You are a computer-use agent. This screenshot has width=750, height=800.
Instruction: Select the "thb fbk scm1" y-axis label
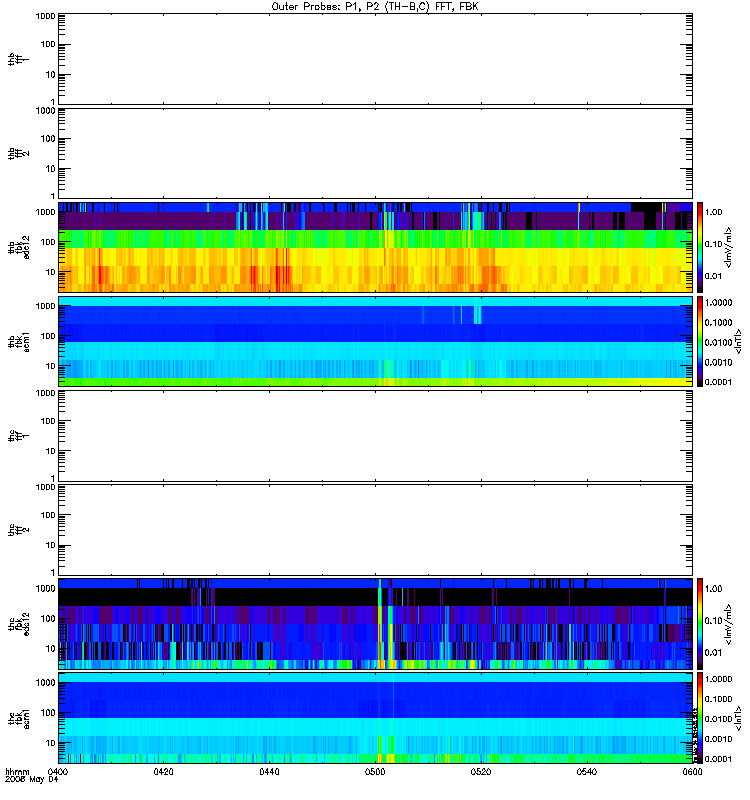[x=18, y=342]
